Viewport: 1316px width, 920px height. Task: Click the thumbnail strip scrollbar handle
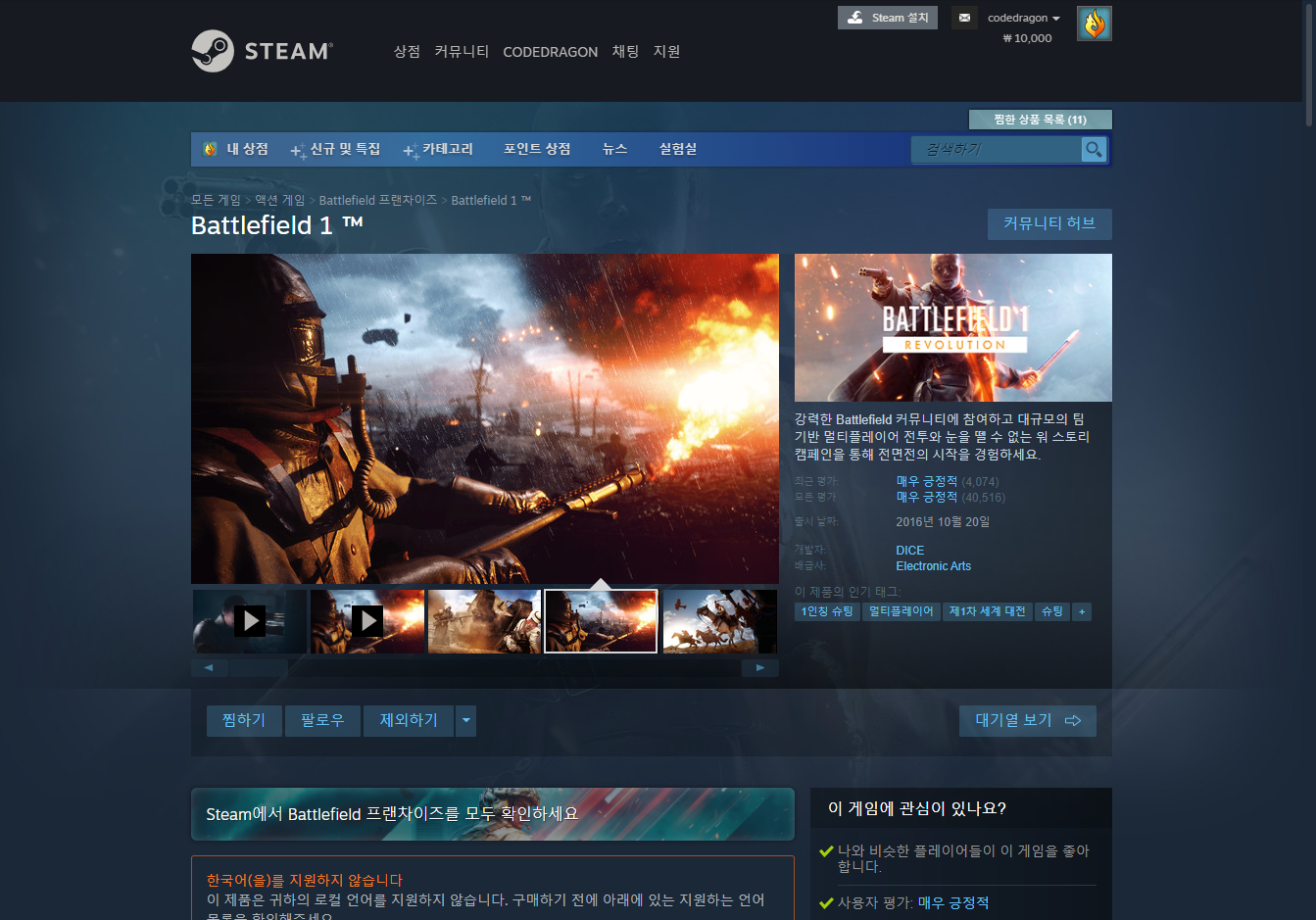[259, 667]
